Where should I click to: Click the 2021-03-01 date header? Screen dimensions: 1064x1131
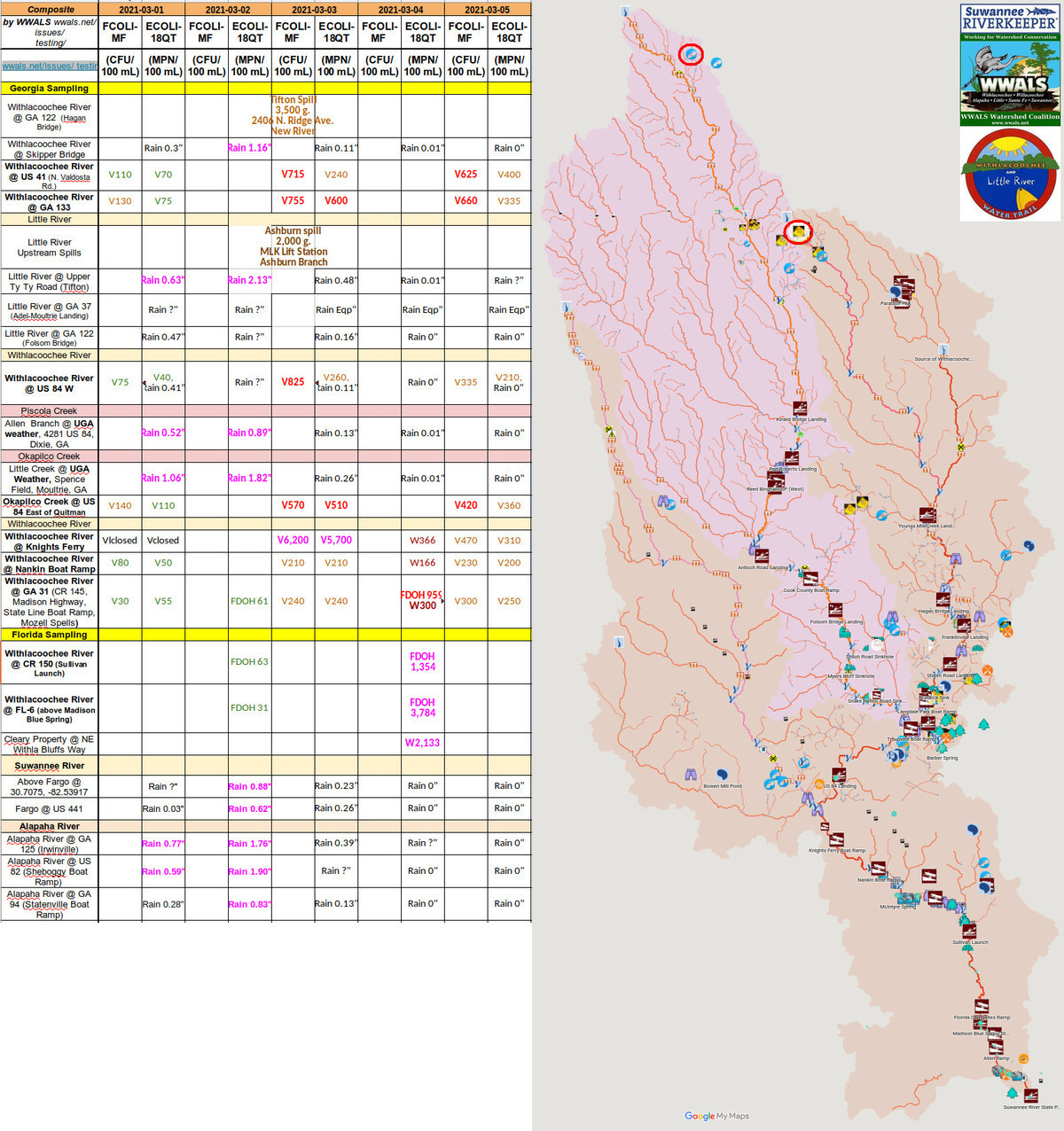tap(142, 10)
